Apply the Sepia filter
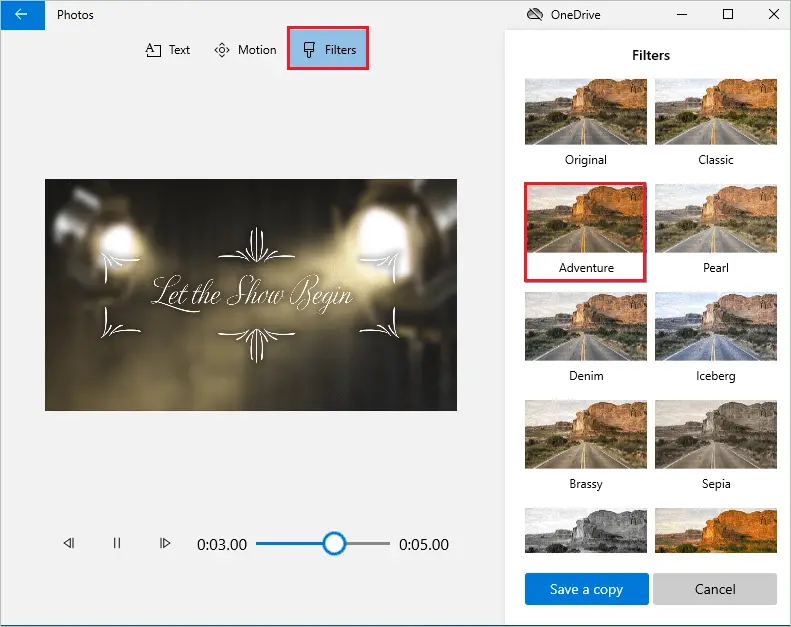Screen dimensions: 791x627 (x=715, y=436)
